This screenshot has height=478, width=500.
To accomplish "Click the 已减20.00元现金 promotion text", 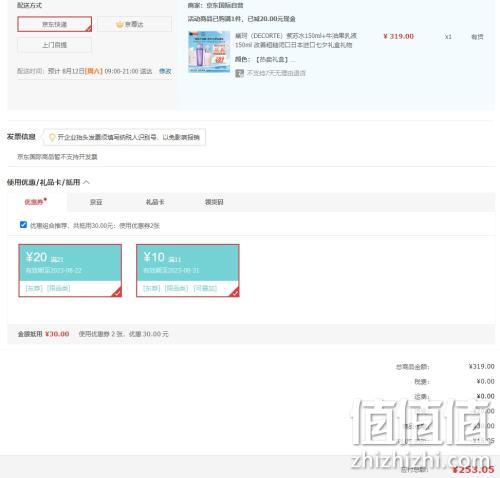I will coord(271,19).
